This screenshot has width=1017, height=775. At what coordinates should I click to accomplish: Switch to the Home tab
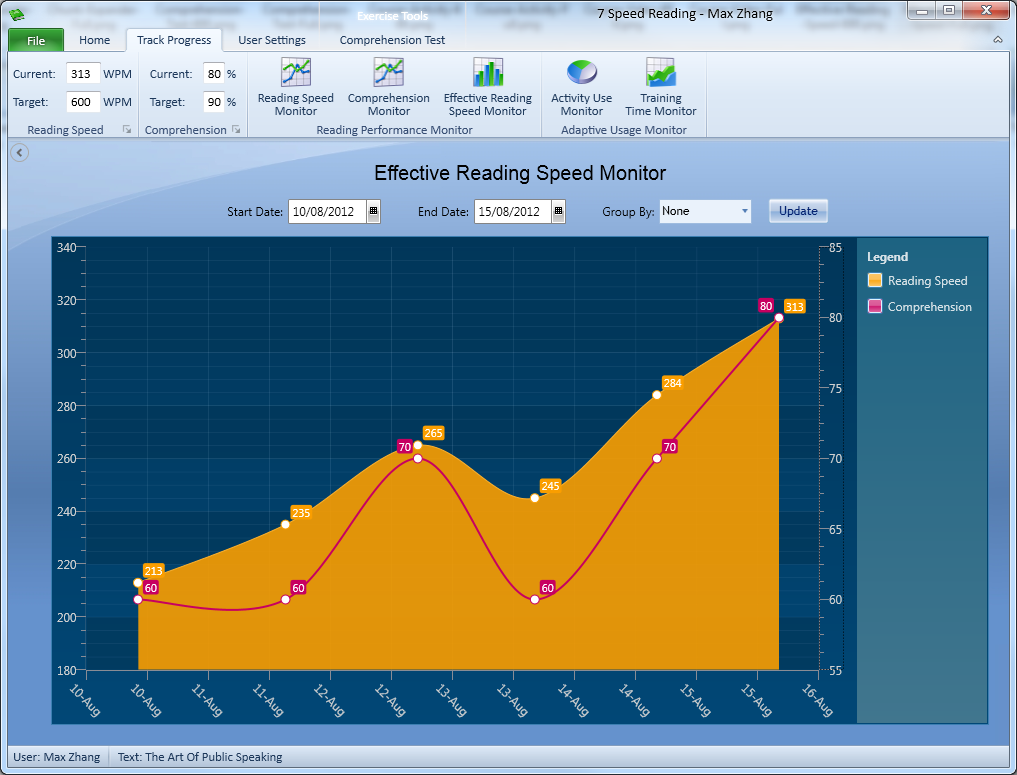pyautogui.click(x=95, y=40)
